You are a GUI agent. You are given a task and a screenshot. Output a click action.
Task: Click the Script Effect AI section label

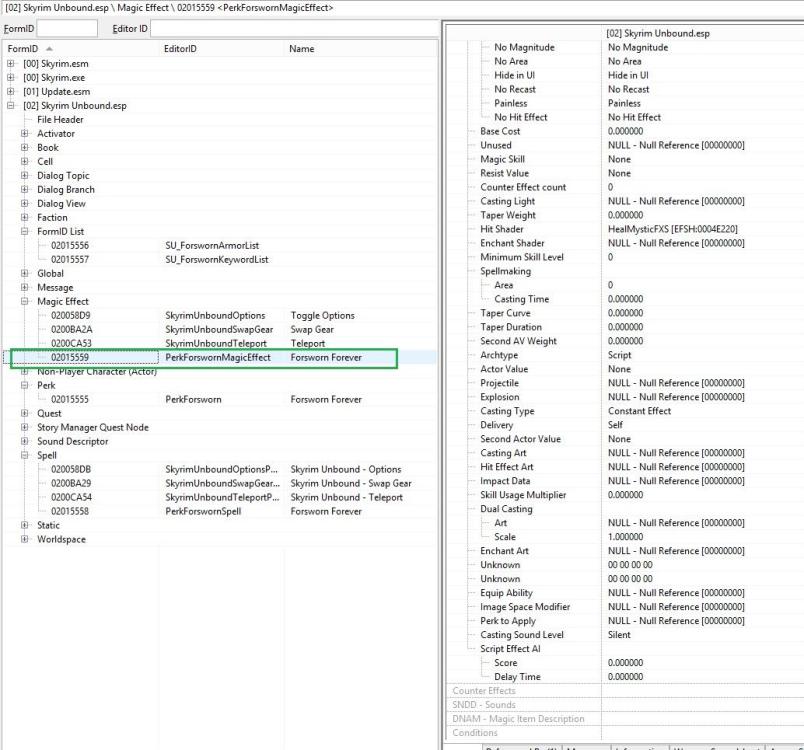point(510,649)
